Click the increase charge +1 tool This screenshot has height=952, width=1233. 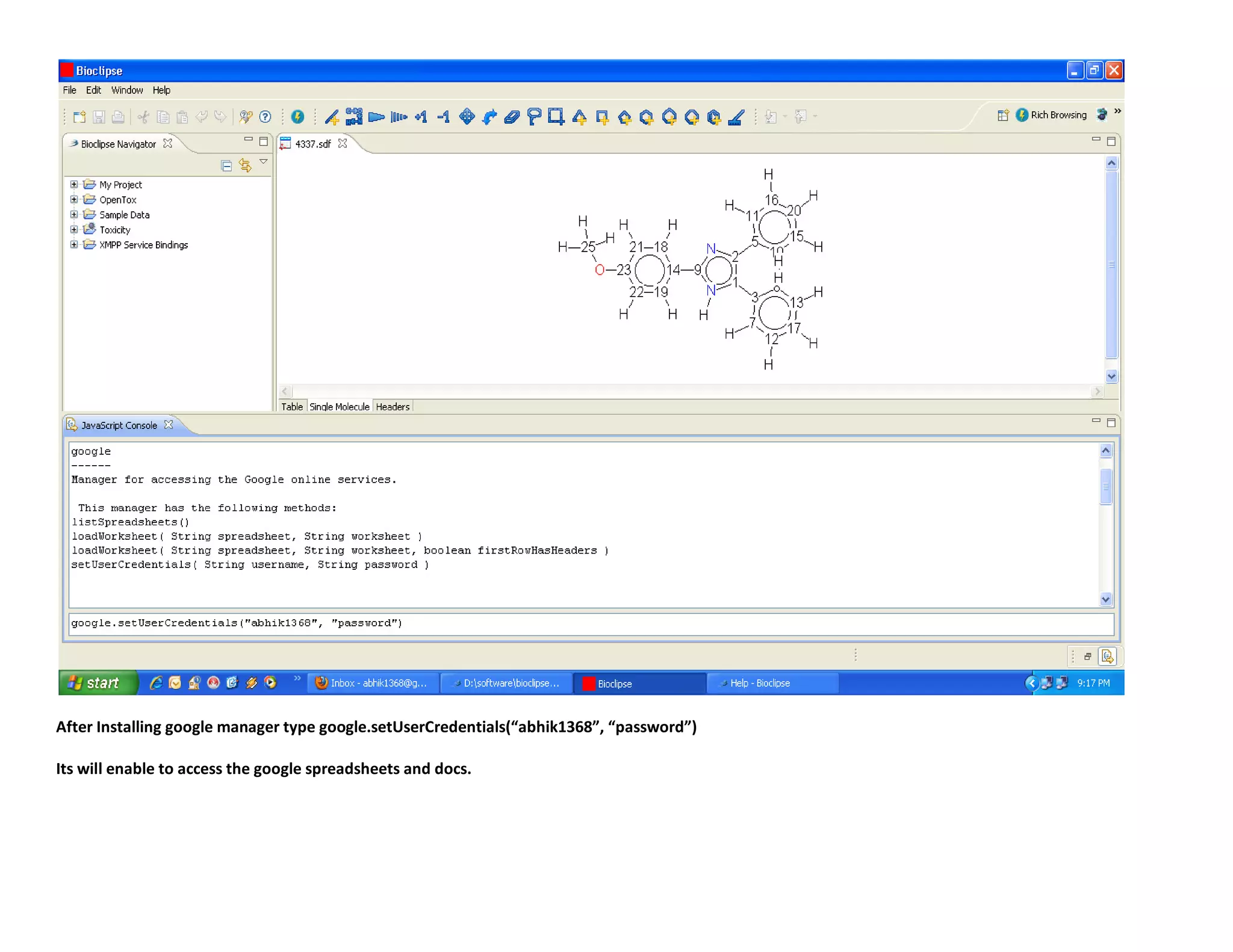(x=421, y=117)
